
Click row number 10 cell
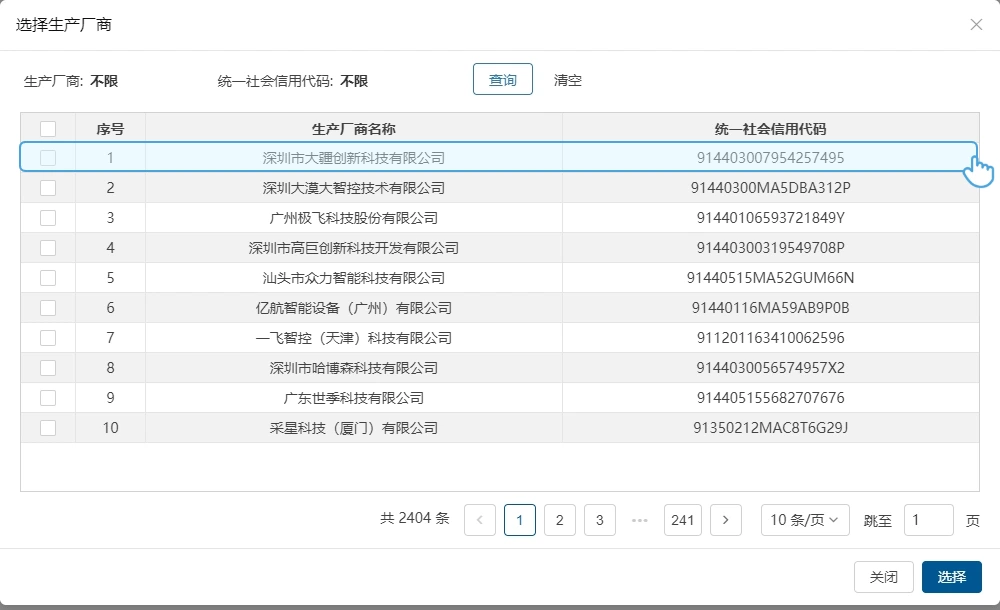point(110,428)
